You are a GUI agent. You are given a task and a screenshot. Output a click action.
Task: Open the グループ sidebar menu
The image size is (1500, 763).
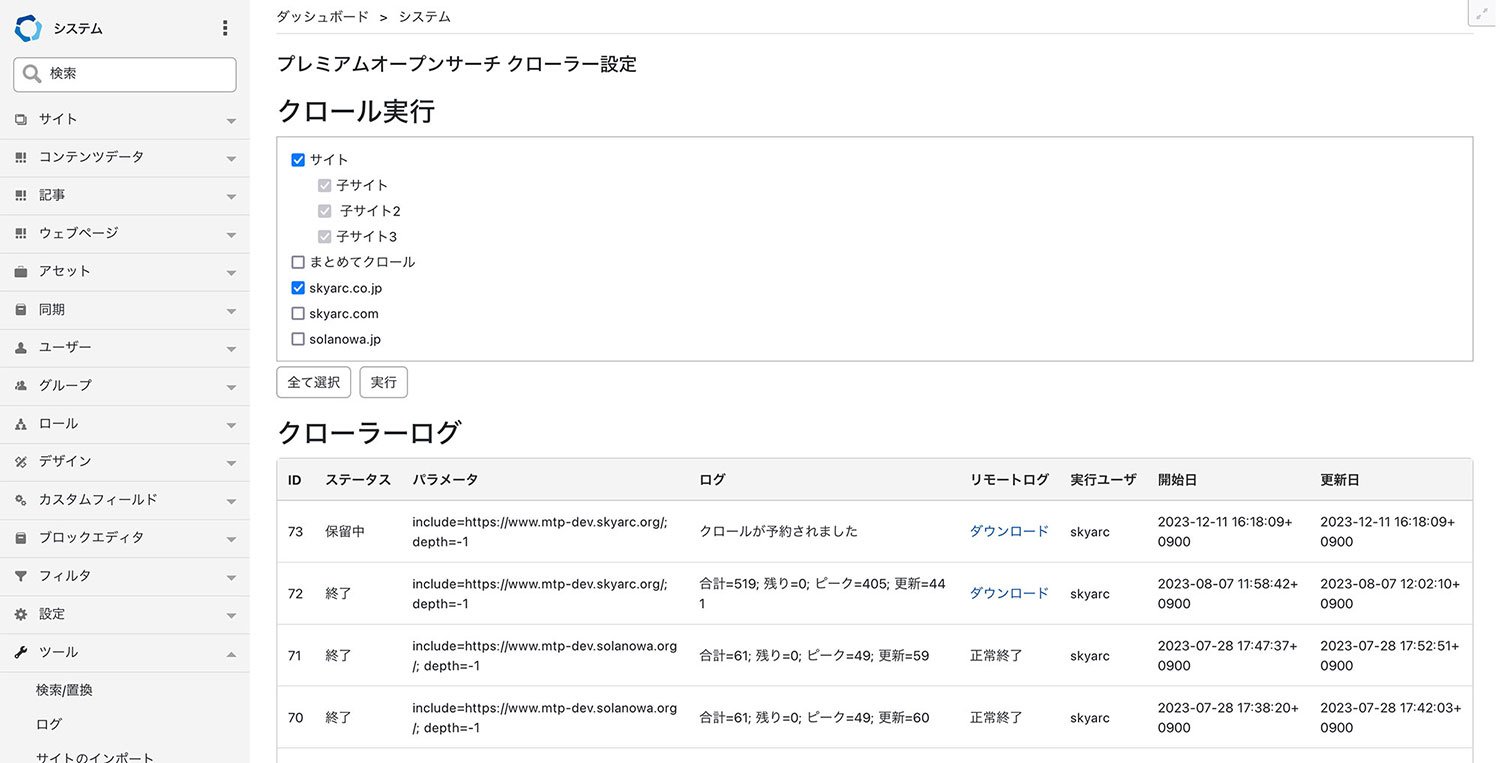125,385
